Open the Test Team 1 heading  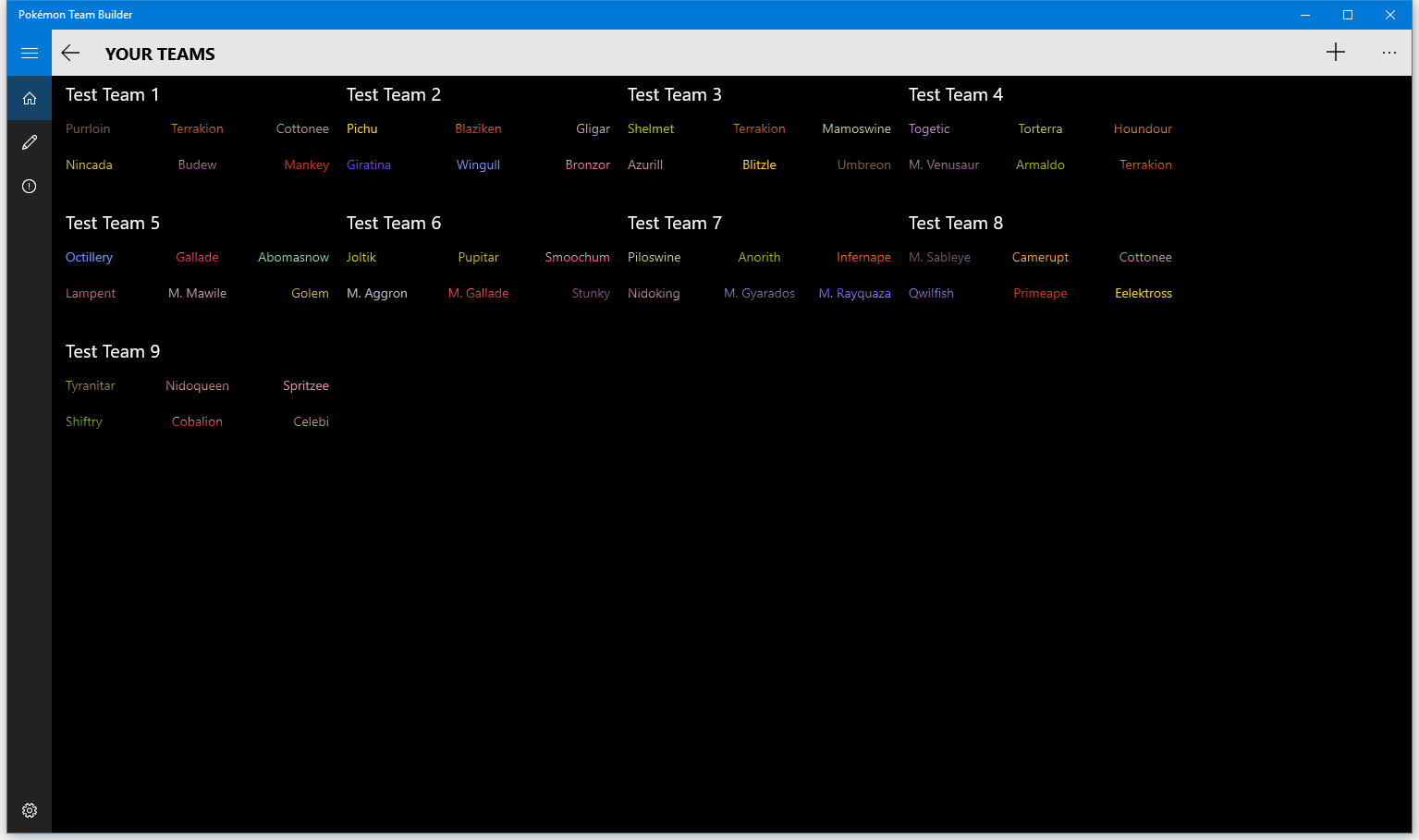pyautogui.click(x=113, y=94)
